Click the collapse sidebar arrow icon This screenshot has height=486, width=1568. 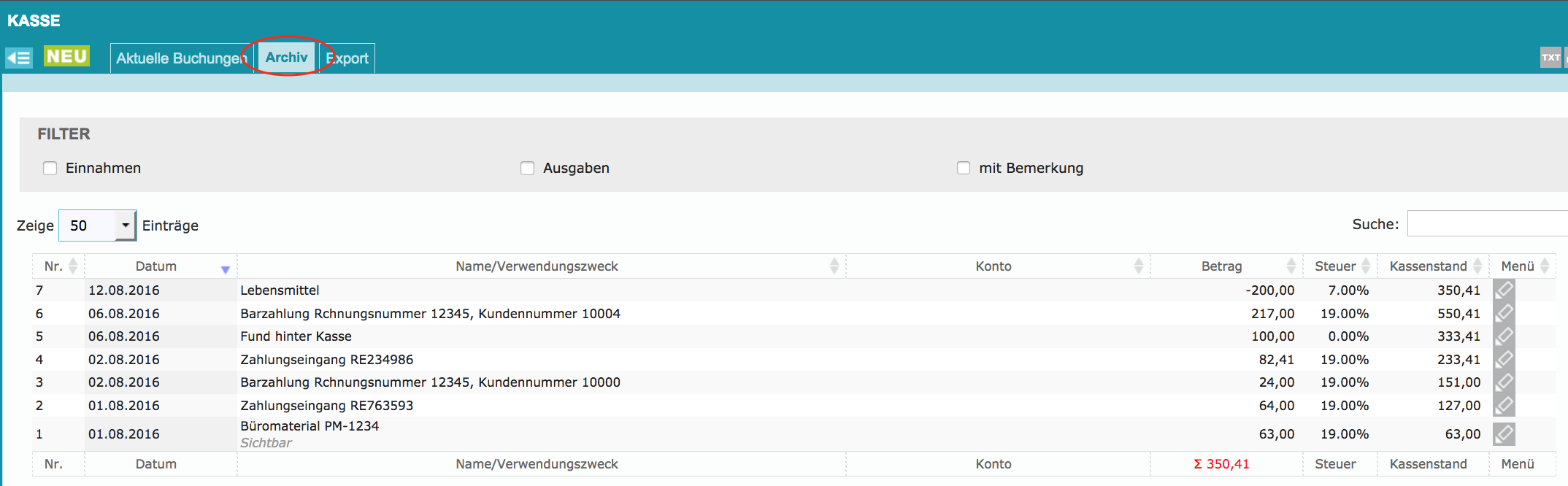(x=19, y=58)
